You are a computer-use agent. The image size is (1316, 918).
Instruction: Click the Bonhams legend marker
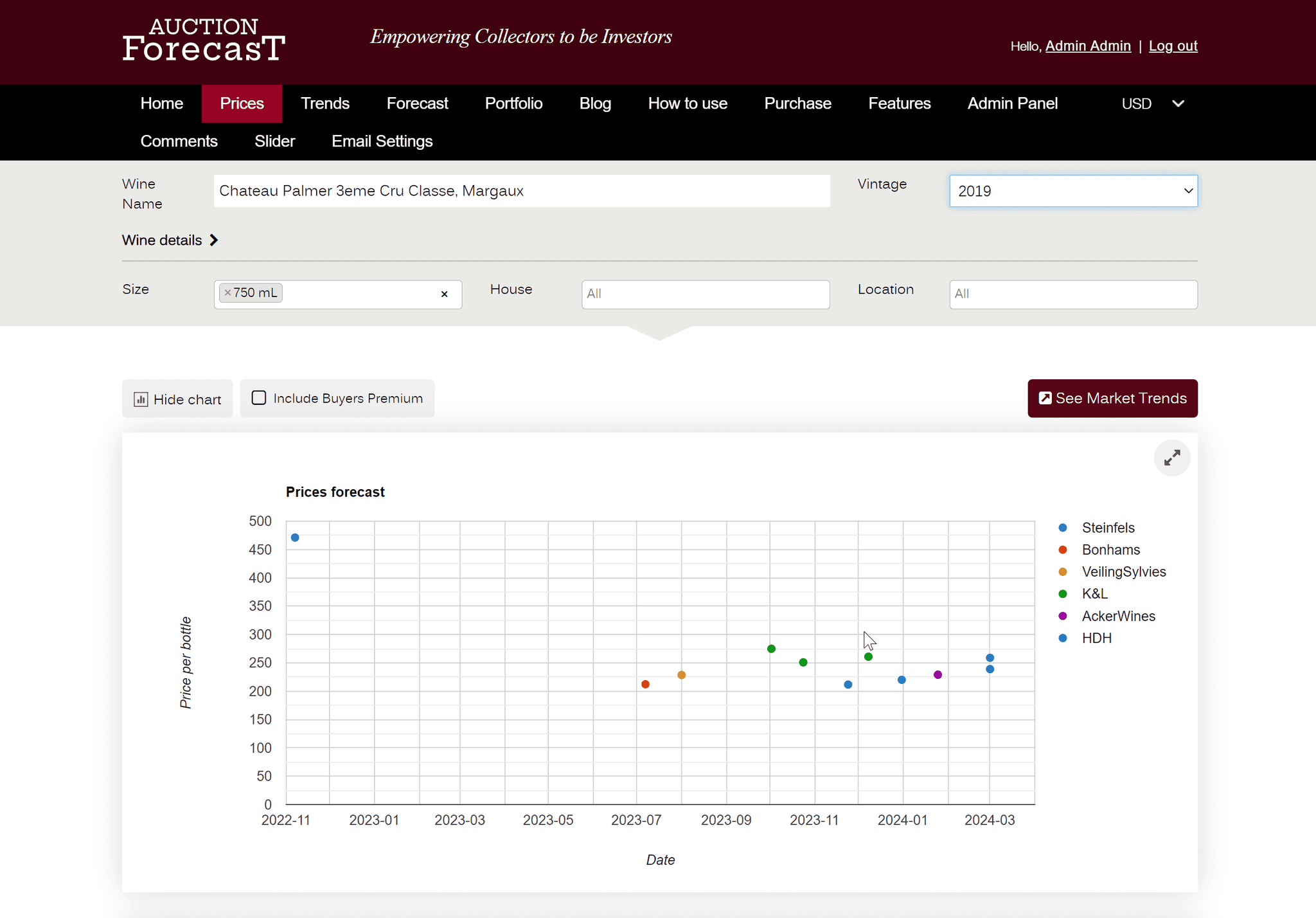(x=1063, y=550)
